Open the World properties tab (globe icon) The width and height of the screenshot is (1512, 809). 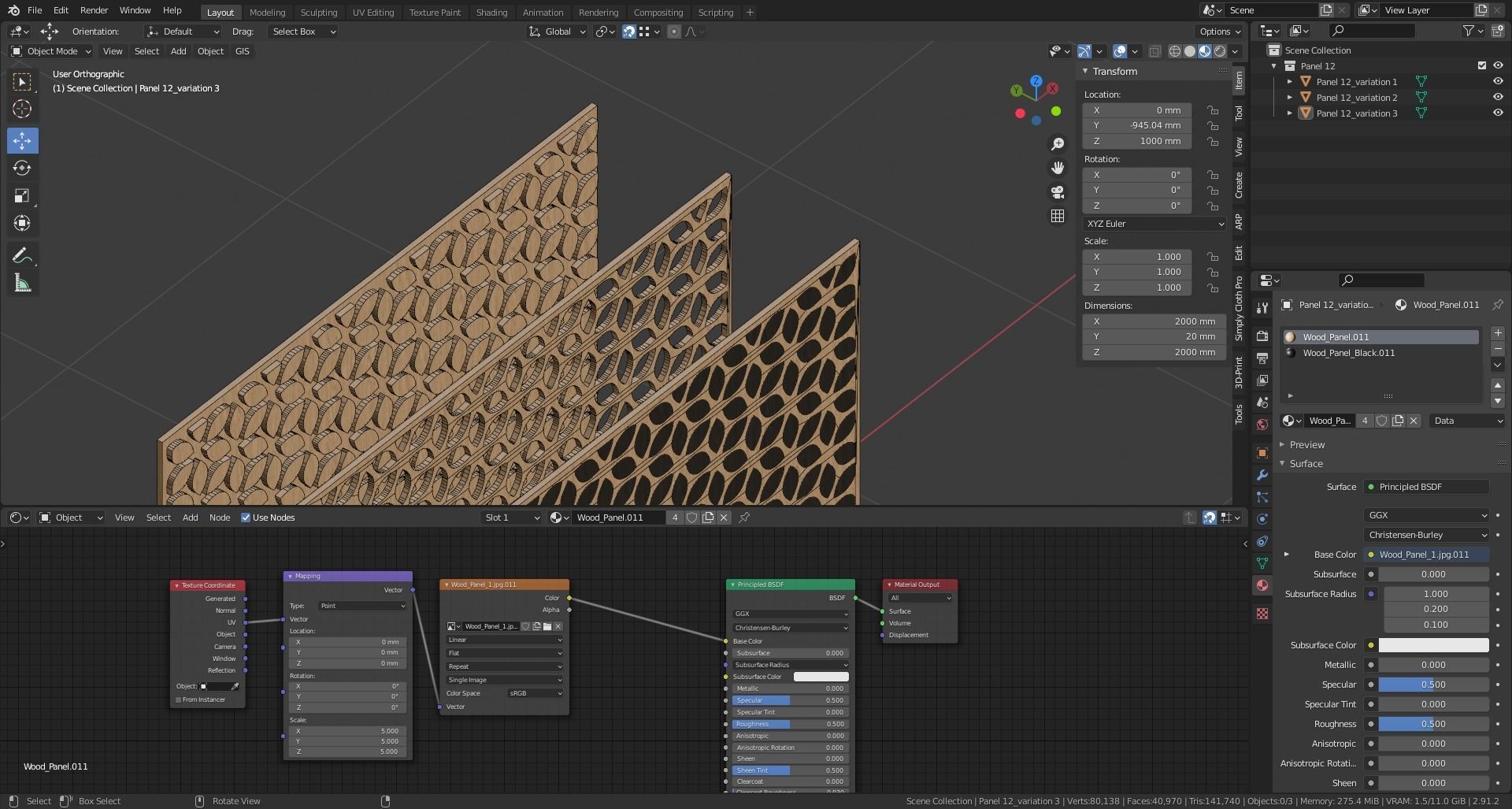pos(1262,425)
